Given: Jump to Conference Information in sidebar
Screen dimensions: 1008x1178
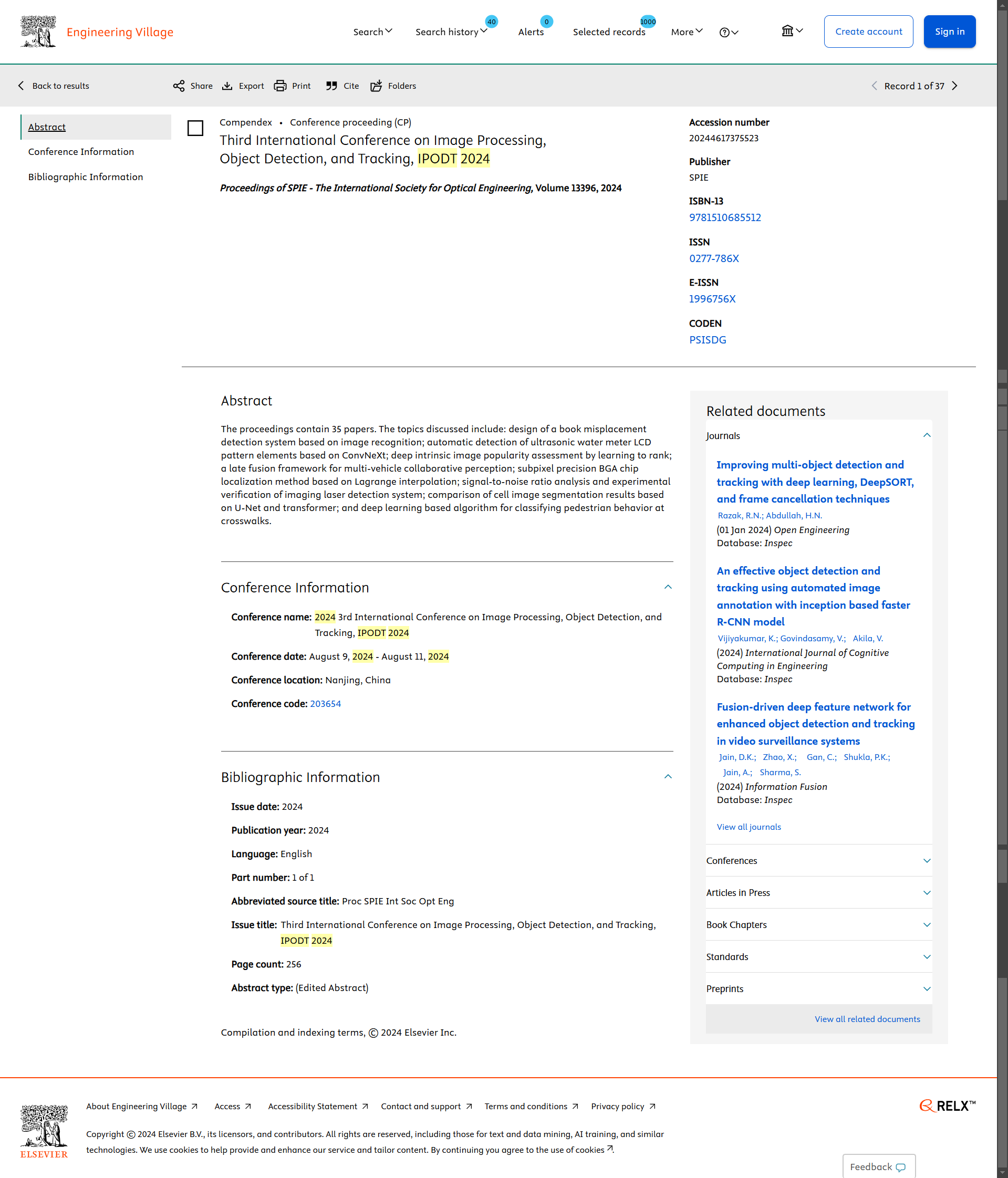Looking at the screenshot, I should tap(81, 152).
